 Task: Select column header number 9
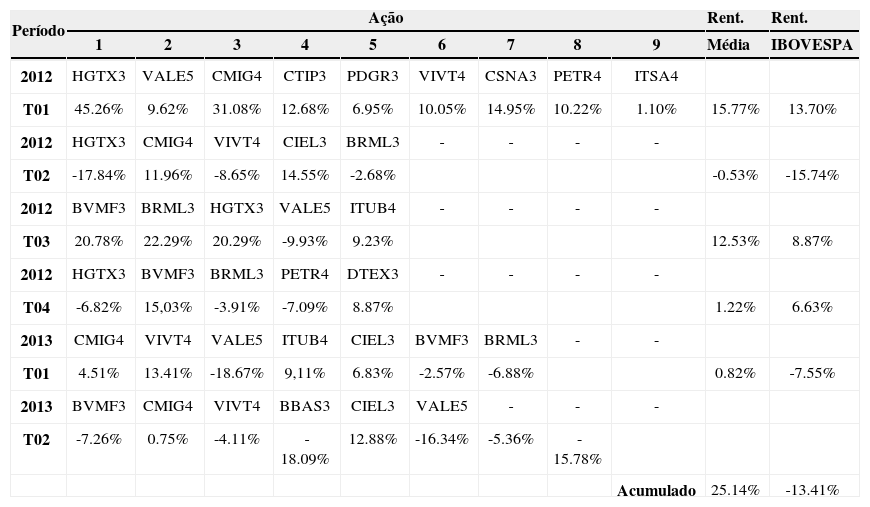tap(656, 44)
